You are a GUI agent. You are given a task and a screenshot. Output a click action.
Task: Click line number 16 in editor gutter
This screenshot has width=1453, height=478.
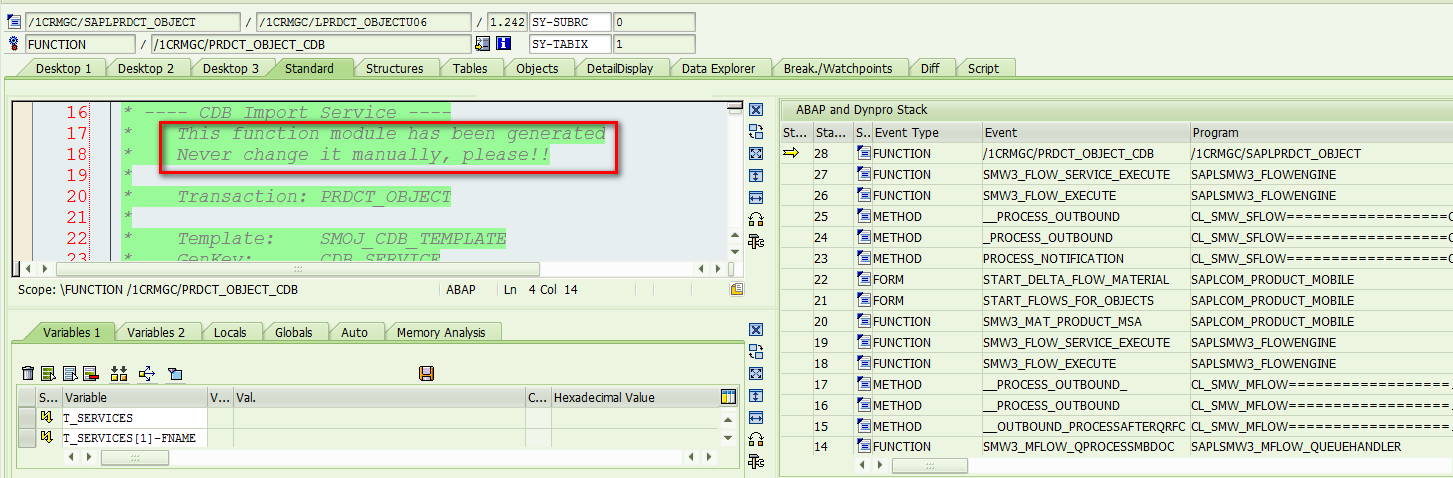77,113
